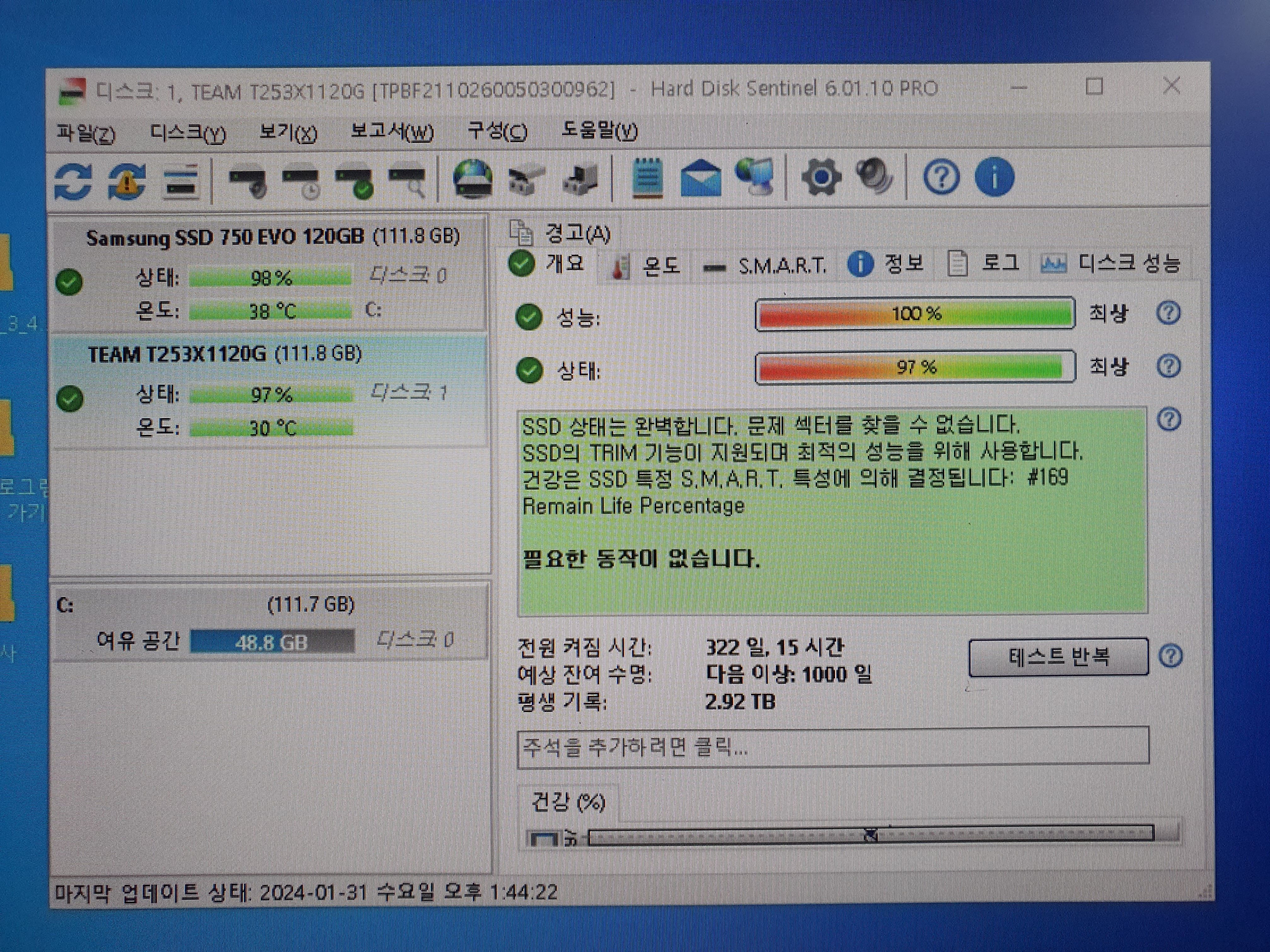
Task: Click the green check beside 성능
Action: 529,317
